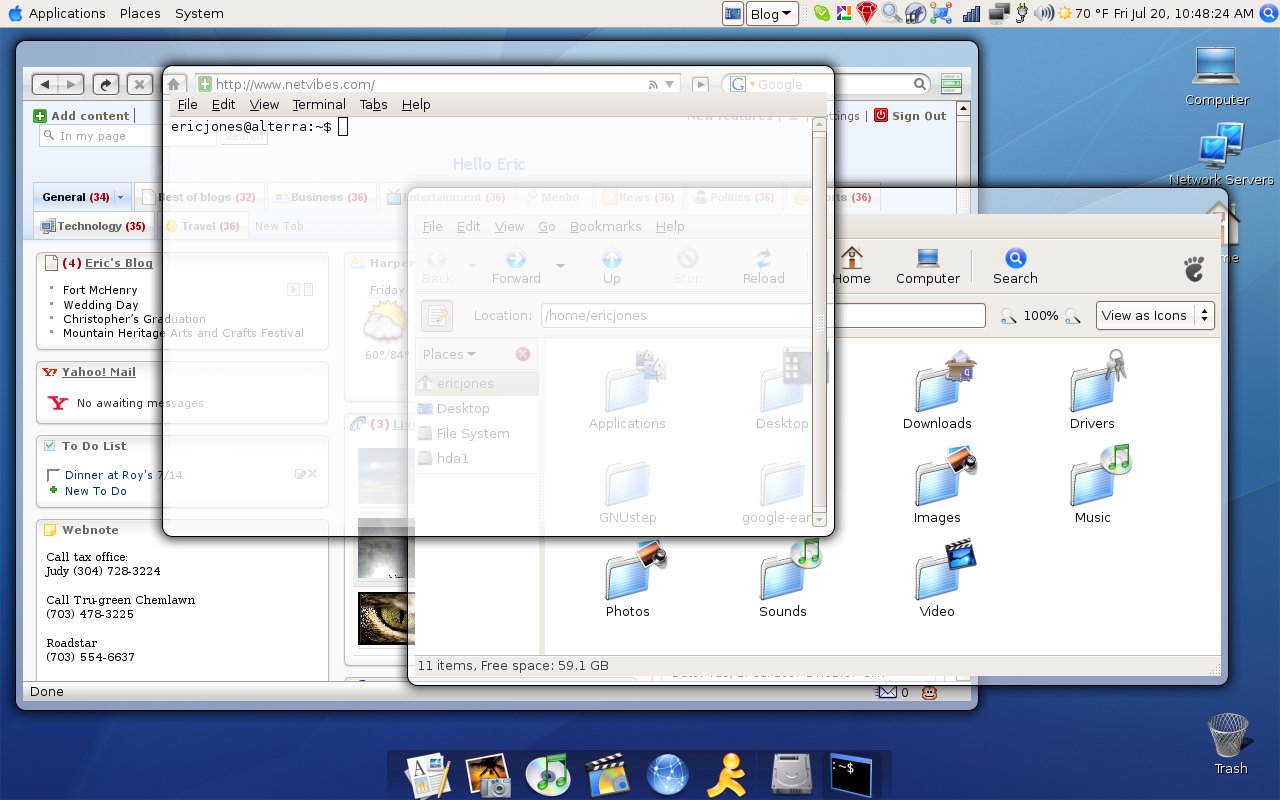
Task: Open the Blog dropdown in top panel
Action: click(x=772, y=13)
